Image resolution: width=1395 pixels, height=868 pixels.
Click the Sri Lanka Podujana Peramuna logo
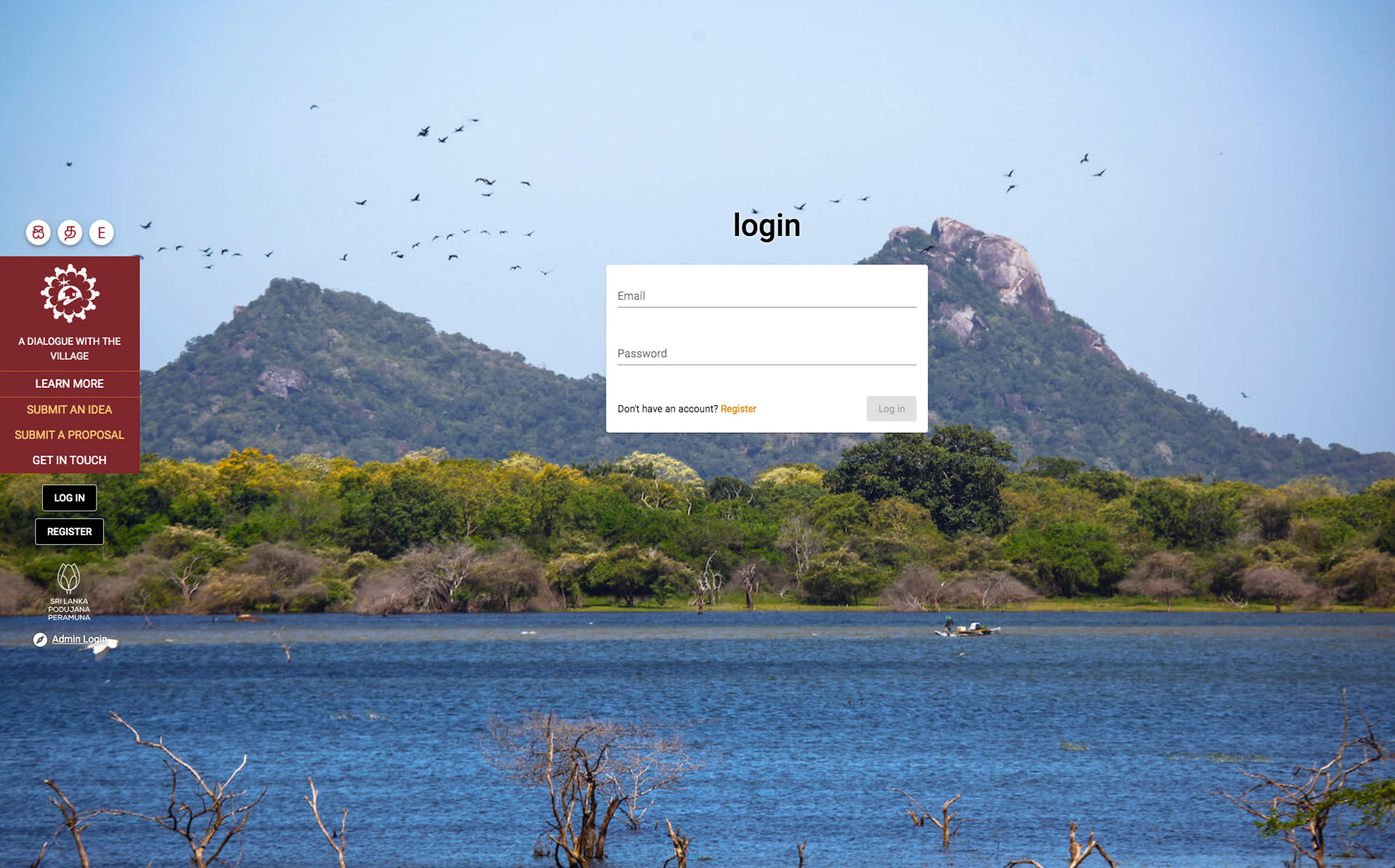tap(69, 590)
